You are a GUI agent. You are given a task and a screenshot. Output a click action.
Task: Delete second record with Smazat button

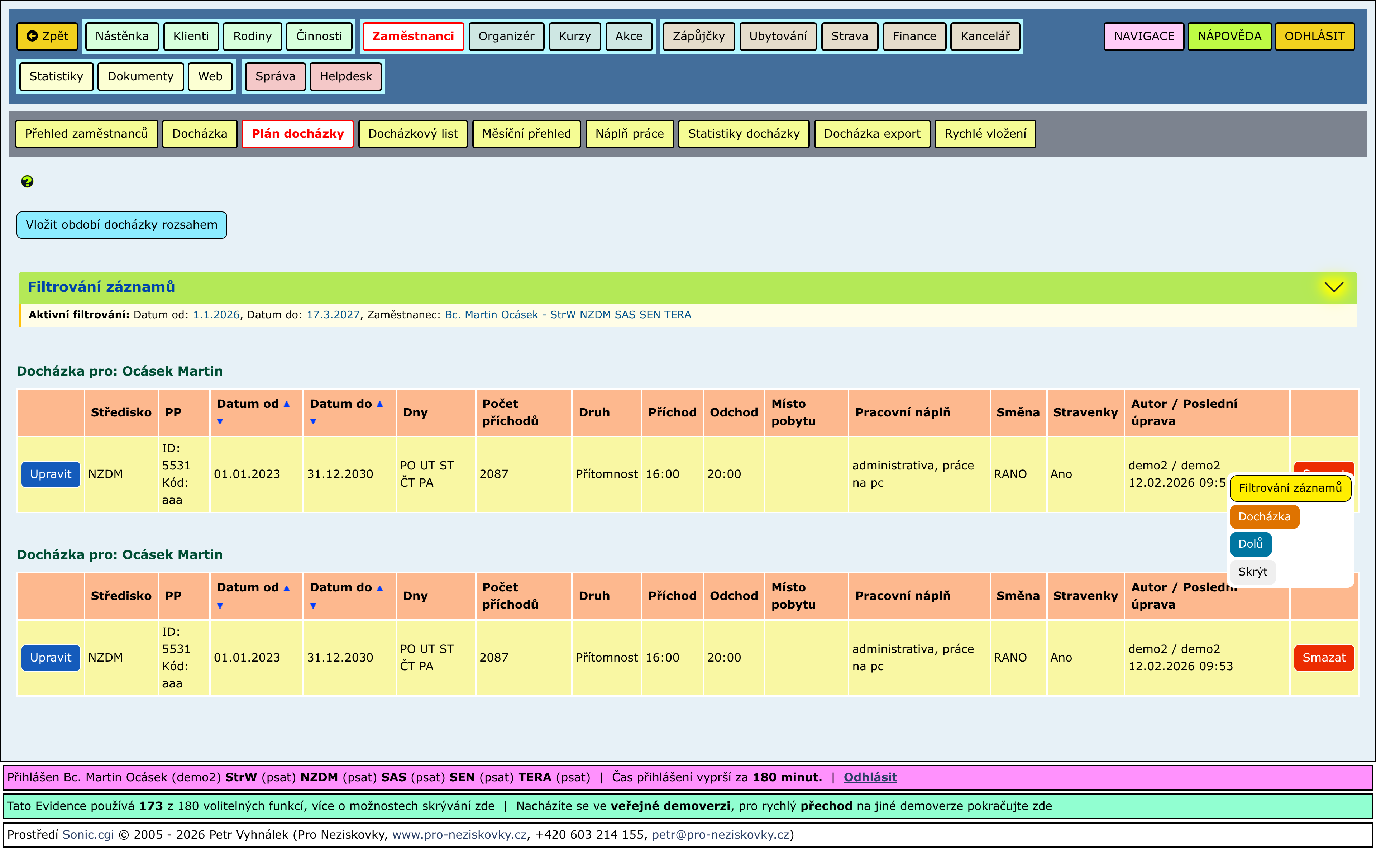click(1323, 658)
